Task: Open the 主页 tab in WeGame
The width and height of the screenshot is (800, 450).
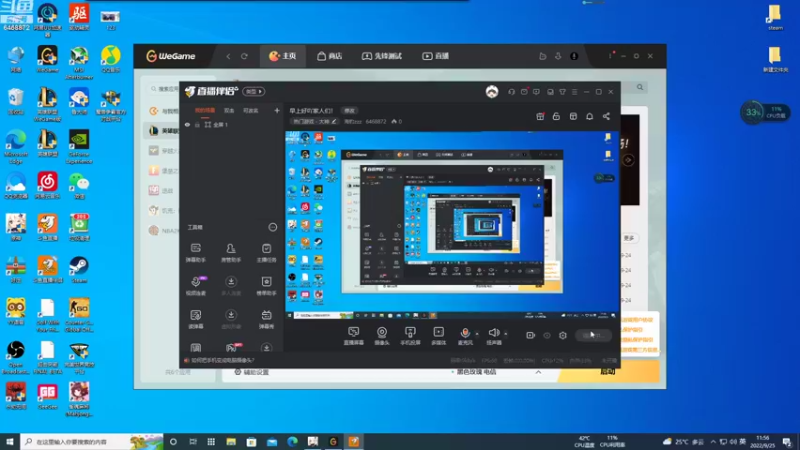Action: coord(283,56)
